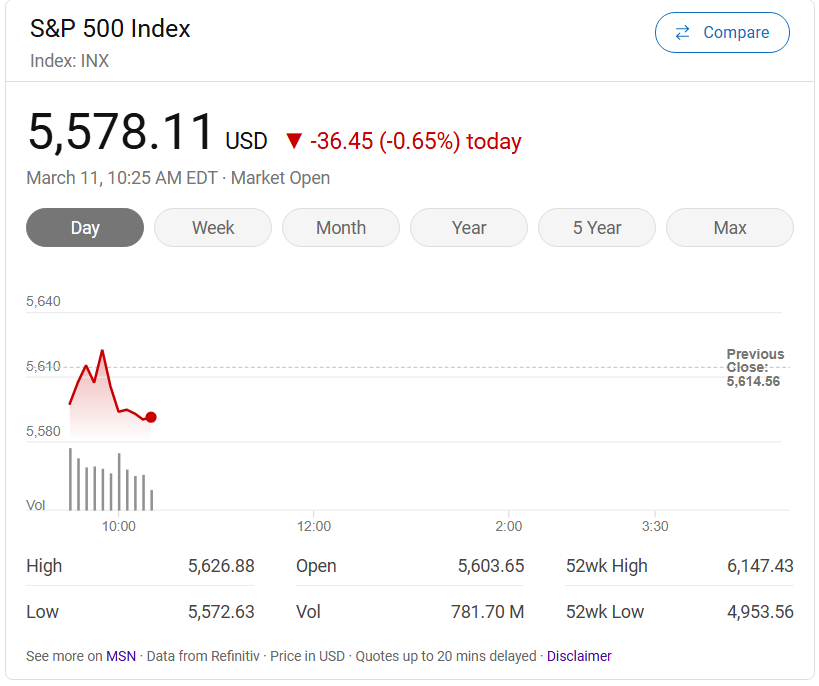Viewport: 819px width, 686px height.
Task: Show the Month chart range
Action: coord(341,228)
